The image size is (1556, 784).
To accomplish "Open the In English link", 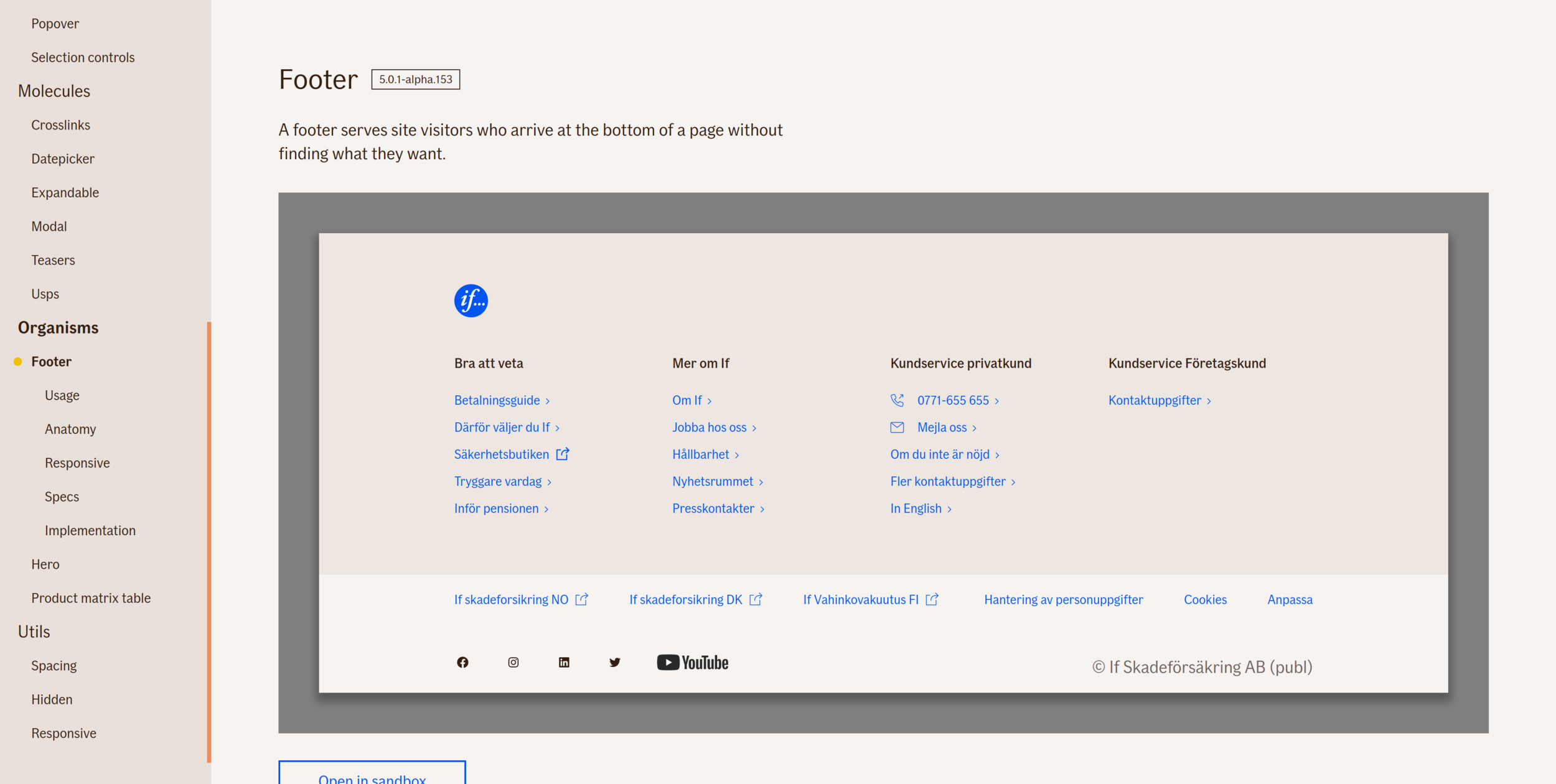I will pyautogui.click(x=916, y=508).
